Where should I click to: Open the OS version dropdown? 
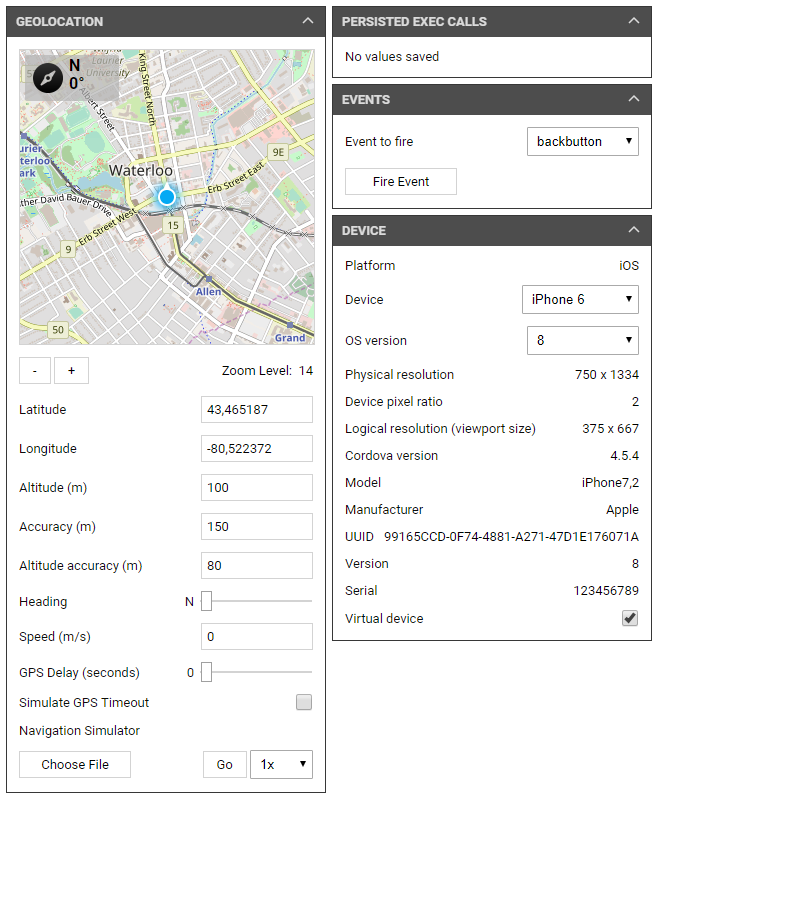(582, 340)
